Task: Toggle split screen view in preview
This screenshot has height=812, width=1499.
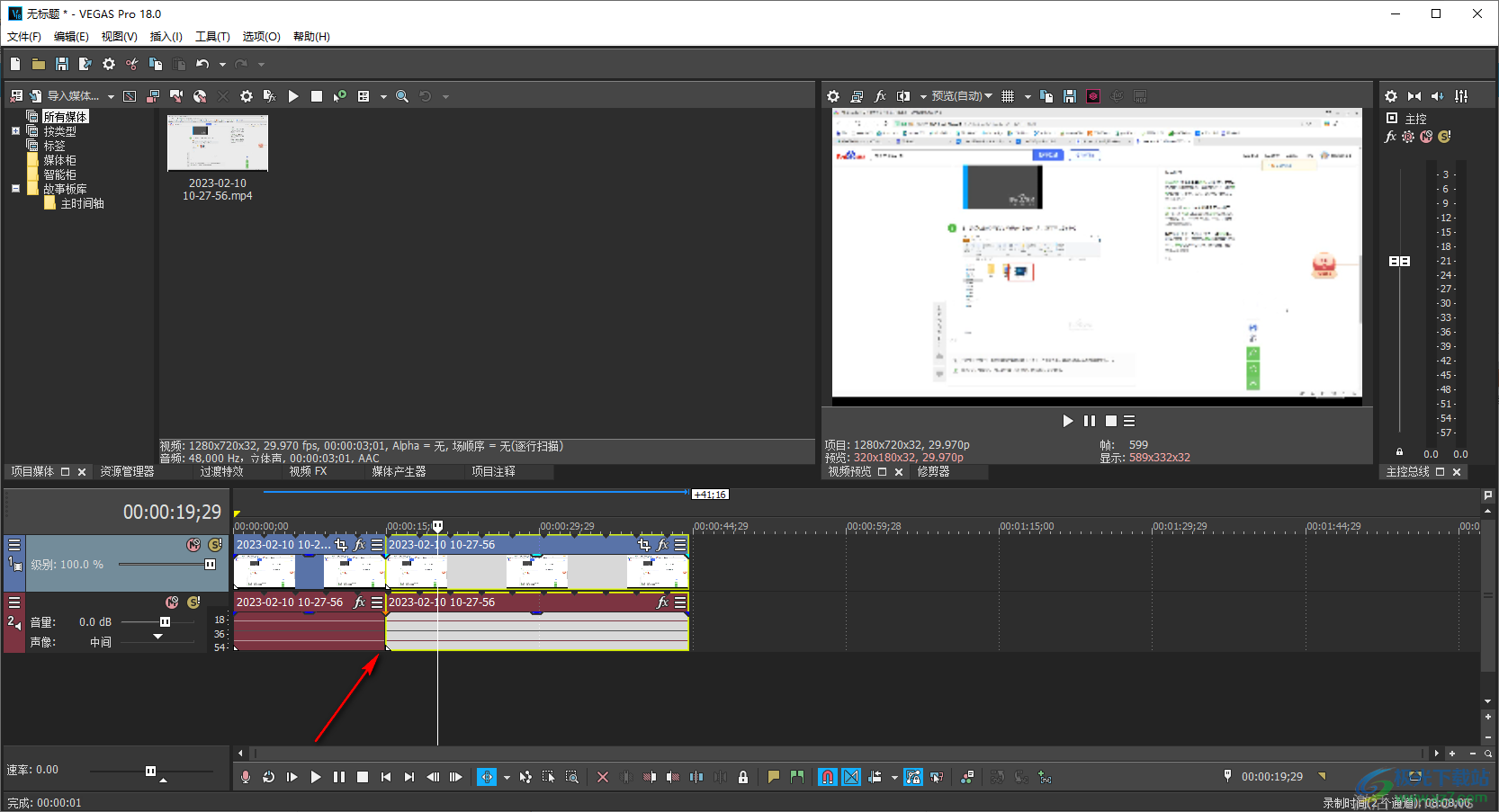Action: click(x=903, y=96)
